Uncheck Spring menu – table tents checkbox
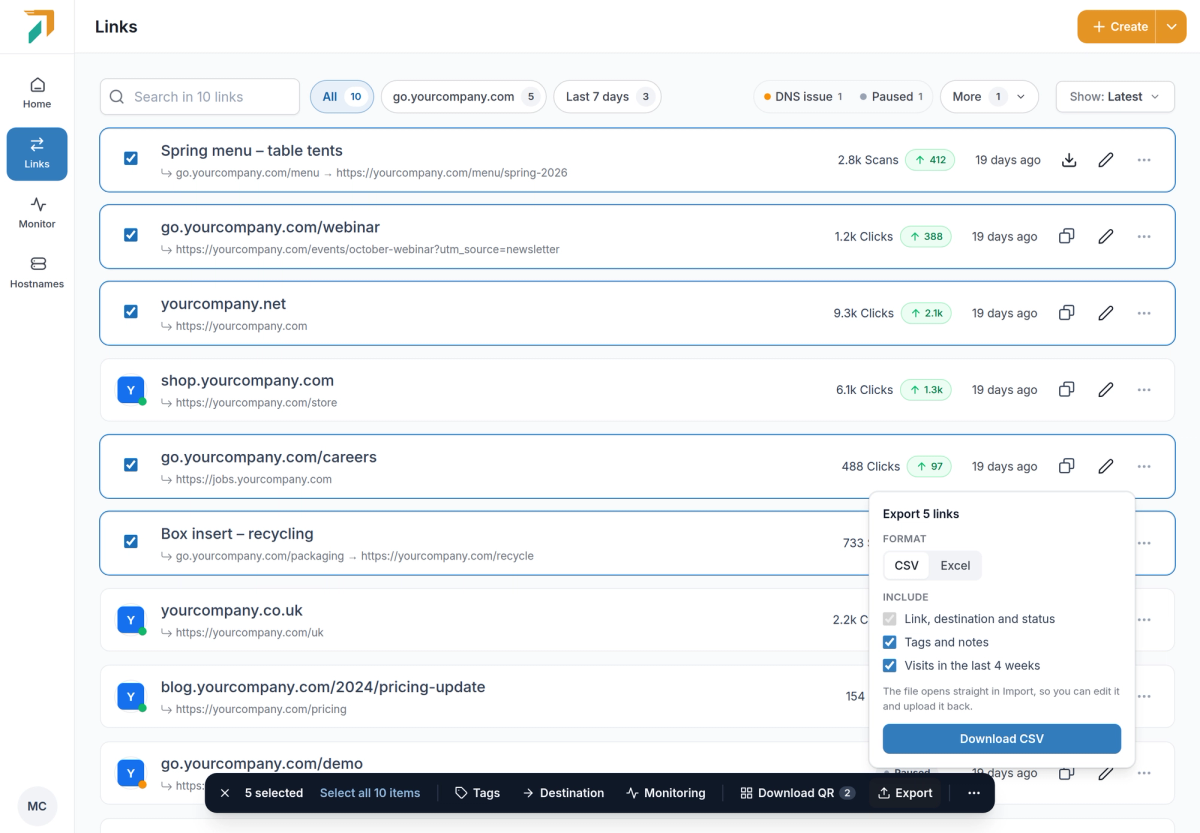 pos(131,158)
